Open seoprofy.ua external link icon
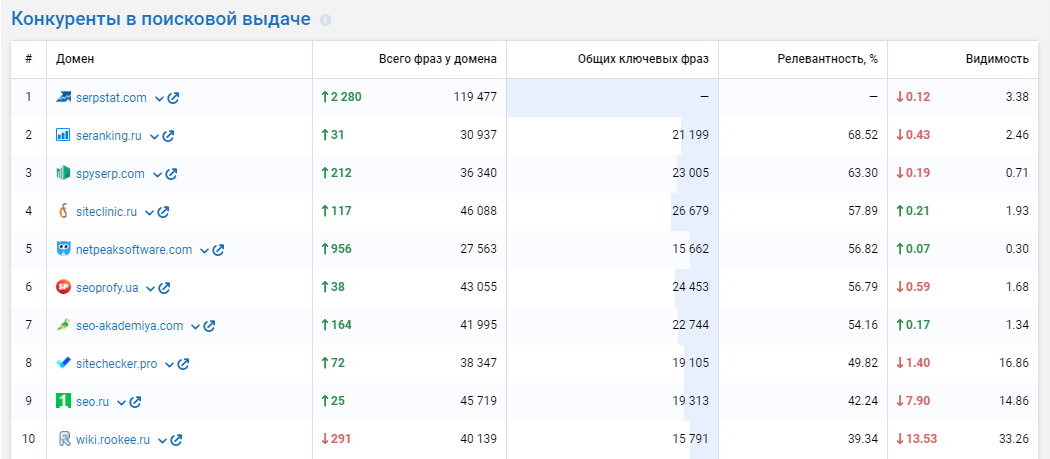 tap(165, 288)
